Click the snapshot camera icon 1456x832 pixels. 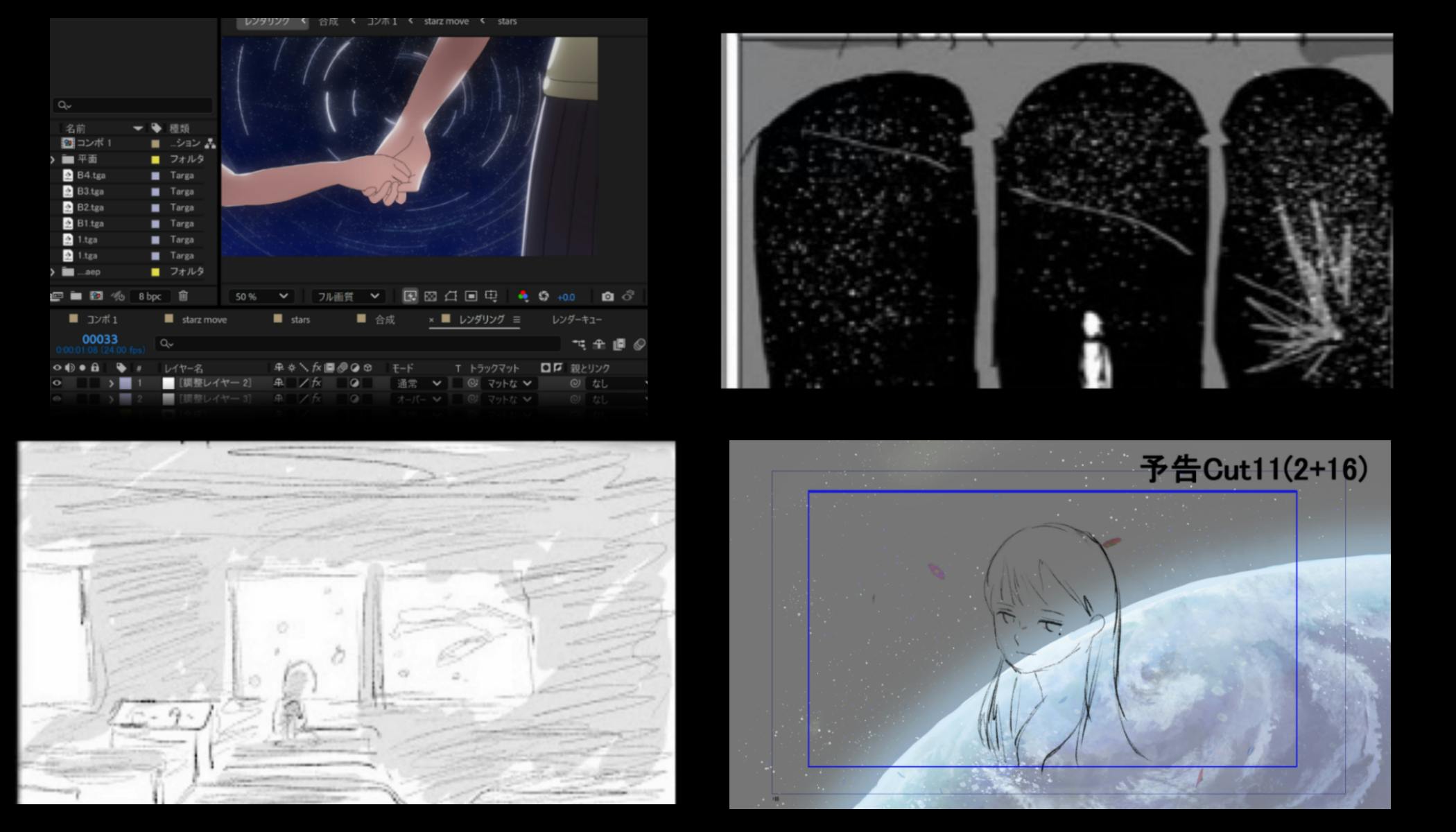tap(607, 296)
